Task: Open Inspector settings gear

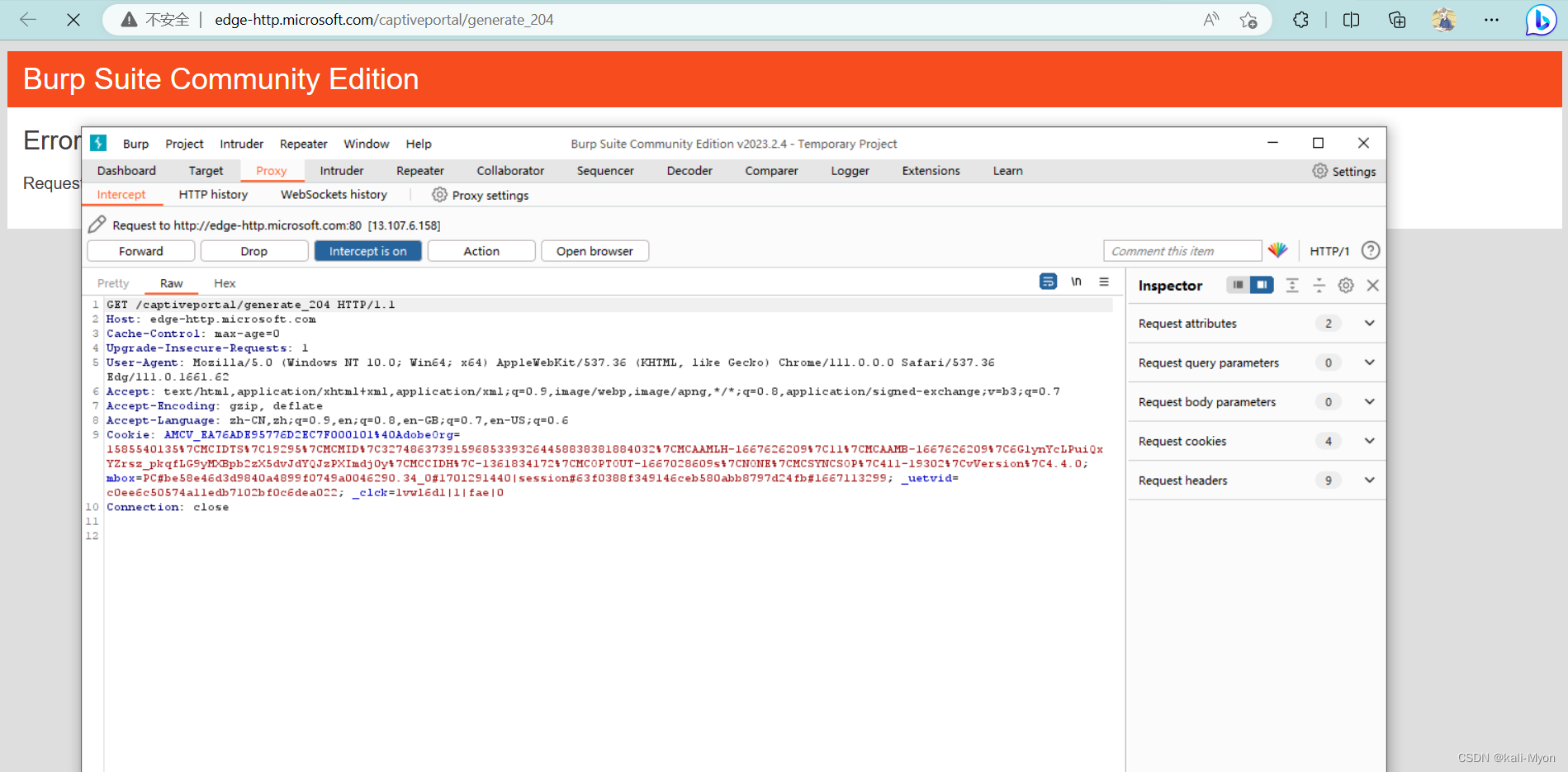Action: (1346, 285)
